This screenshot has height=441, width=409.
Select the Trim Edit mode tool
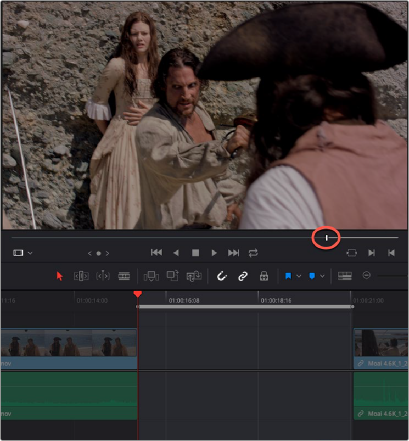click(81, 276)
